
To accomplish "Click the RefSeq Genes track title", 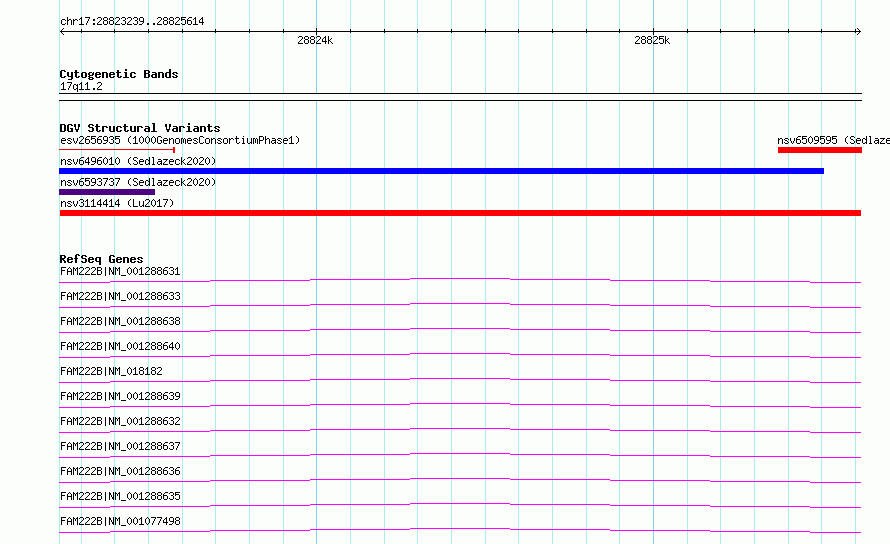I will tap(101, 259).
